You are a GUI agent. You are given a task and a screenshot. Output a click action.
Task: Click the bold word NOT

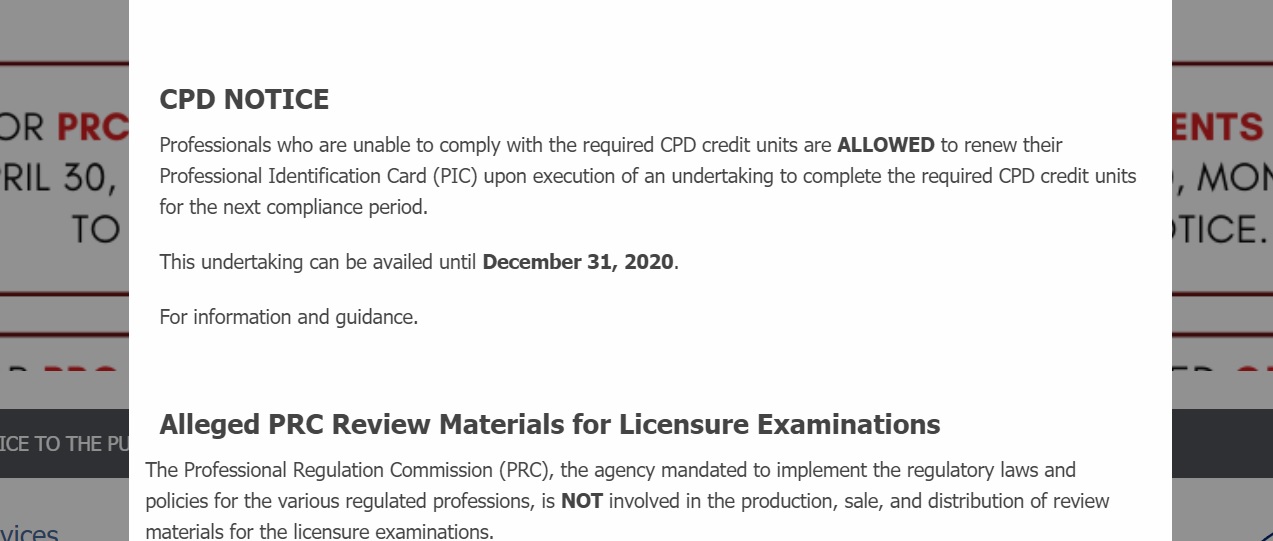[581, 501]
